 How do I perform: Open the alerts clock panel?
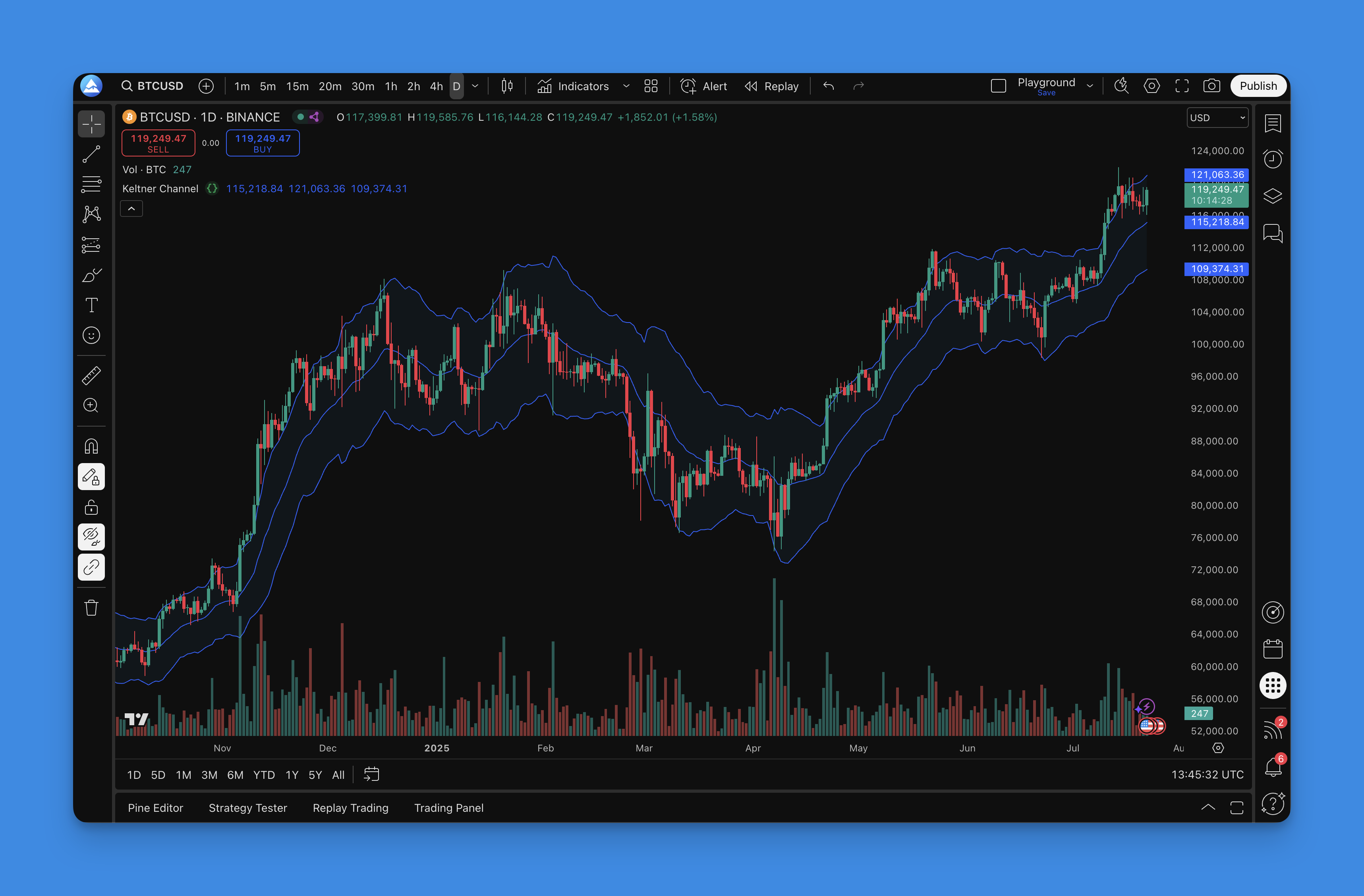[x=1273, y=159]
